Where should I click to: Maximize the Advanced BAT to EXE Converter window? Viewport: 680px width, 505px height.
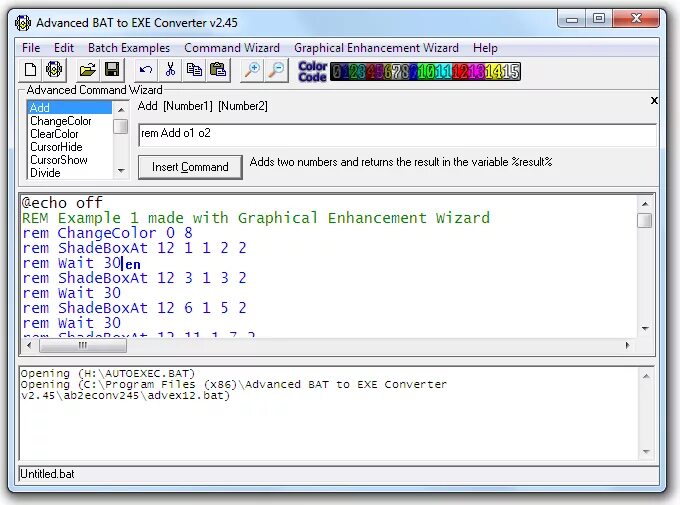(x=599, y=19)
